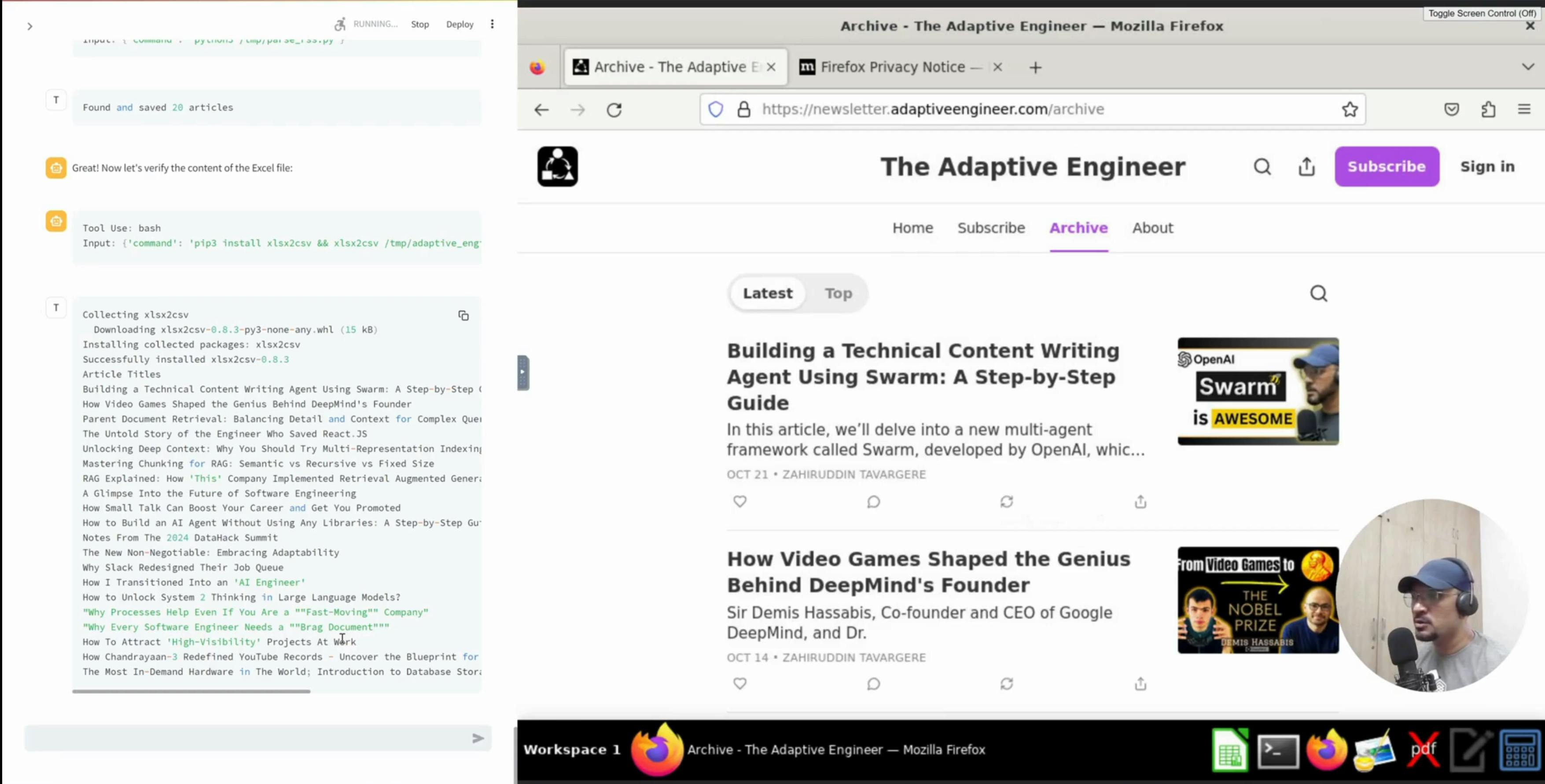1545x784 pixels.
Task: Bookmark this page with star icon
Action: (x=1350, y=109)
